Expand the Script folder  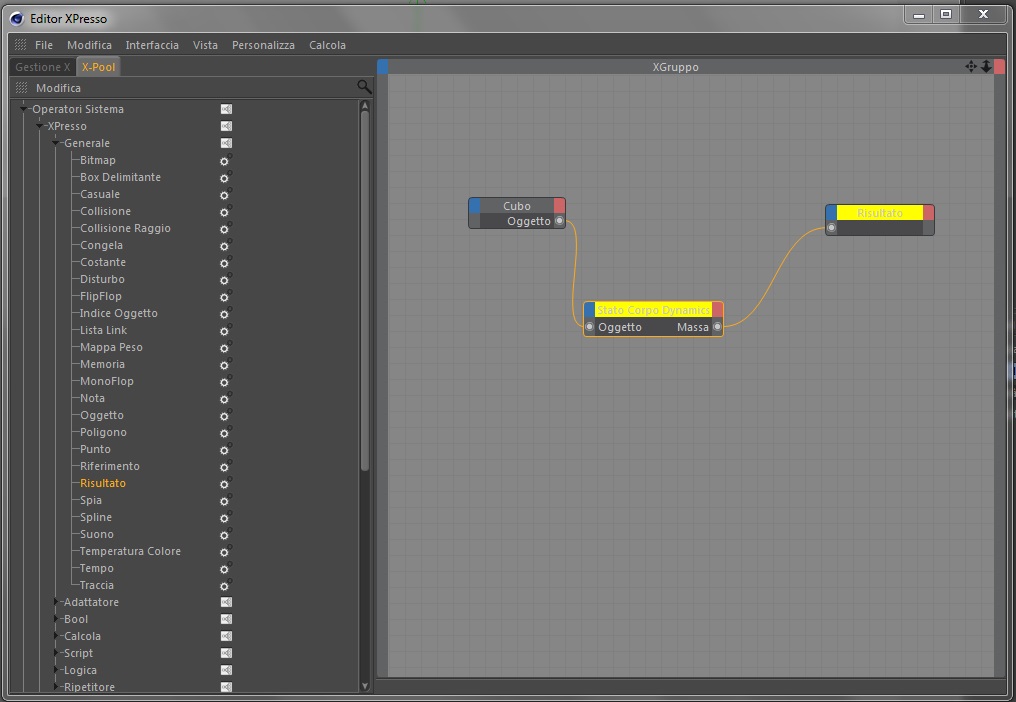click(x=56, y=653)
